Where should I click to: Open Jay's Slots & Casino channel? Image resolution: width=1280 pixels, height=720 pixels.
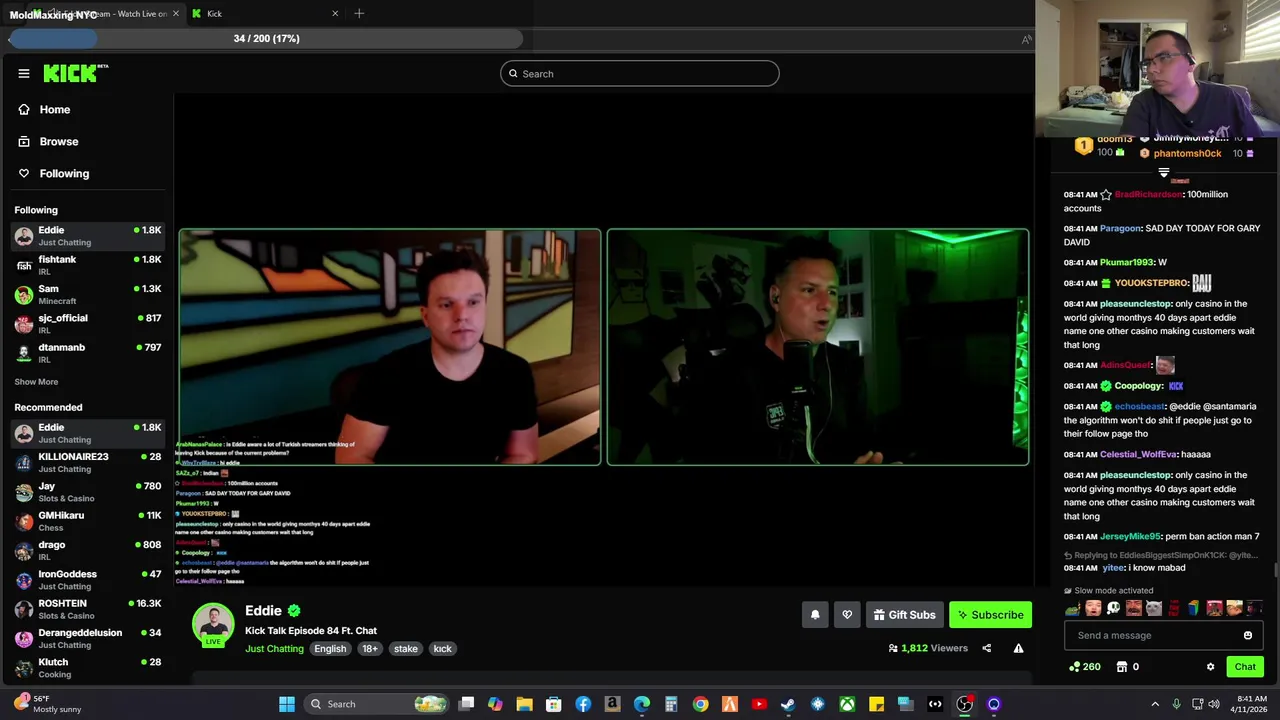[87, 492]
